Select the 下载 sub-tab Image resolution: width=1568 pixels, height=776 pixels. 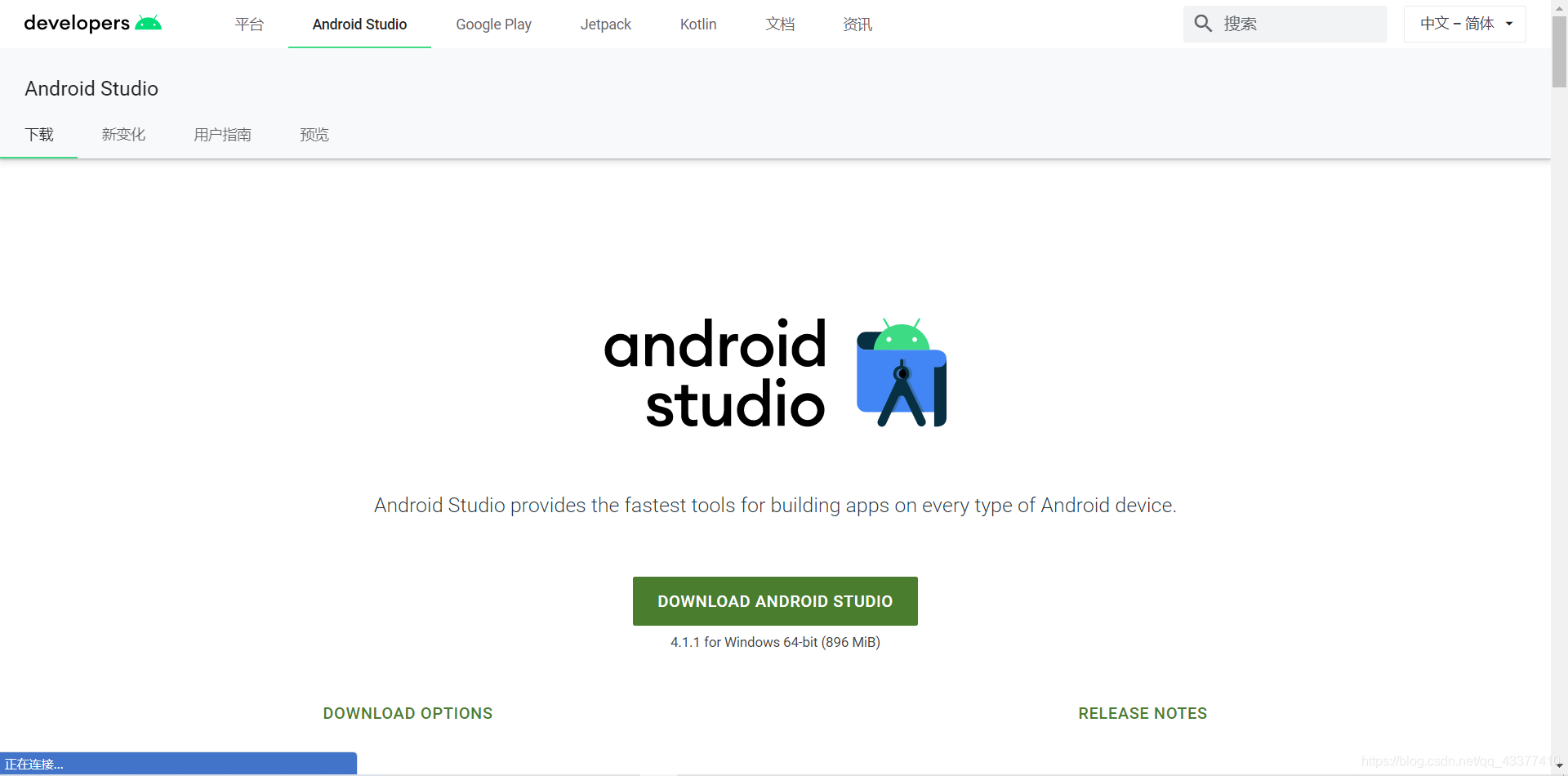coord(39,135)
